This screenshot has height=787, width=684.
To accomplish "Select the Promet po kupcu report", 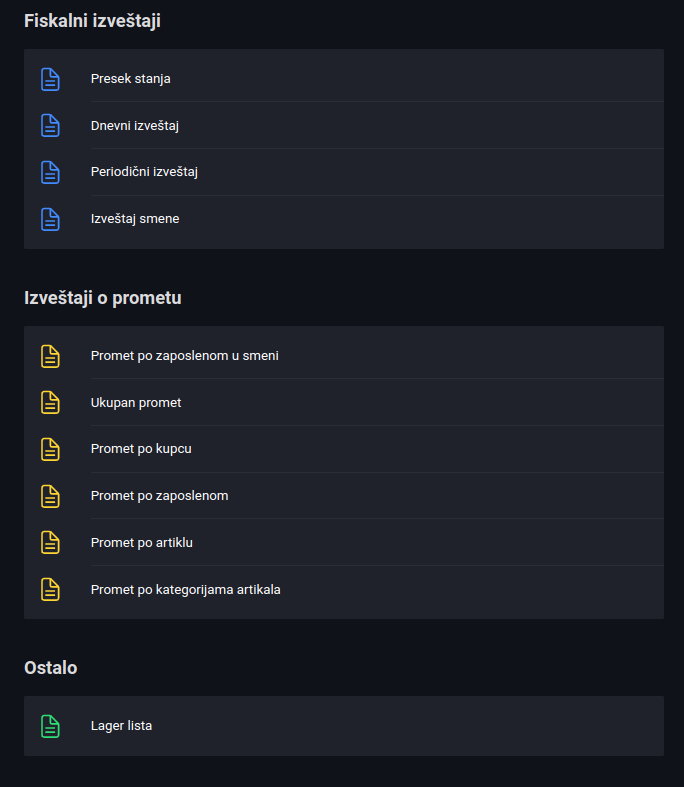I will (x=344, y=449).
